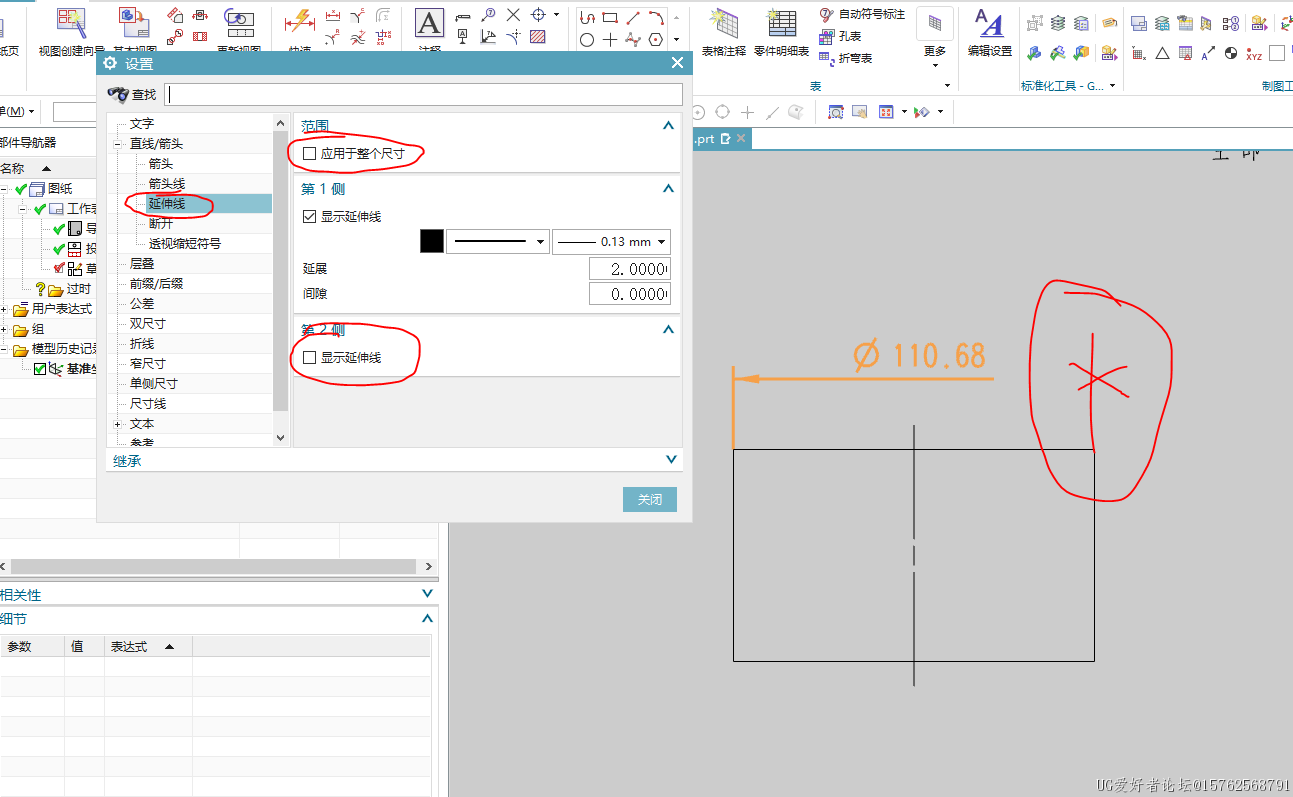The width and height of the screenshot is (1293, 797).
Task: Click the settings tree vertical scrollbar
Action: 280,272
